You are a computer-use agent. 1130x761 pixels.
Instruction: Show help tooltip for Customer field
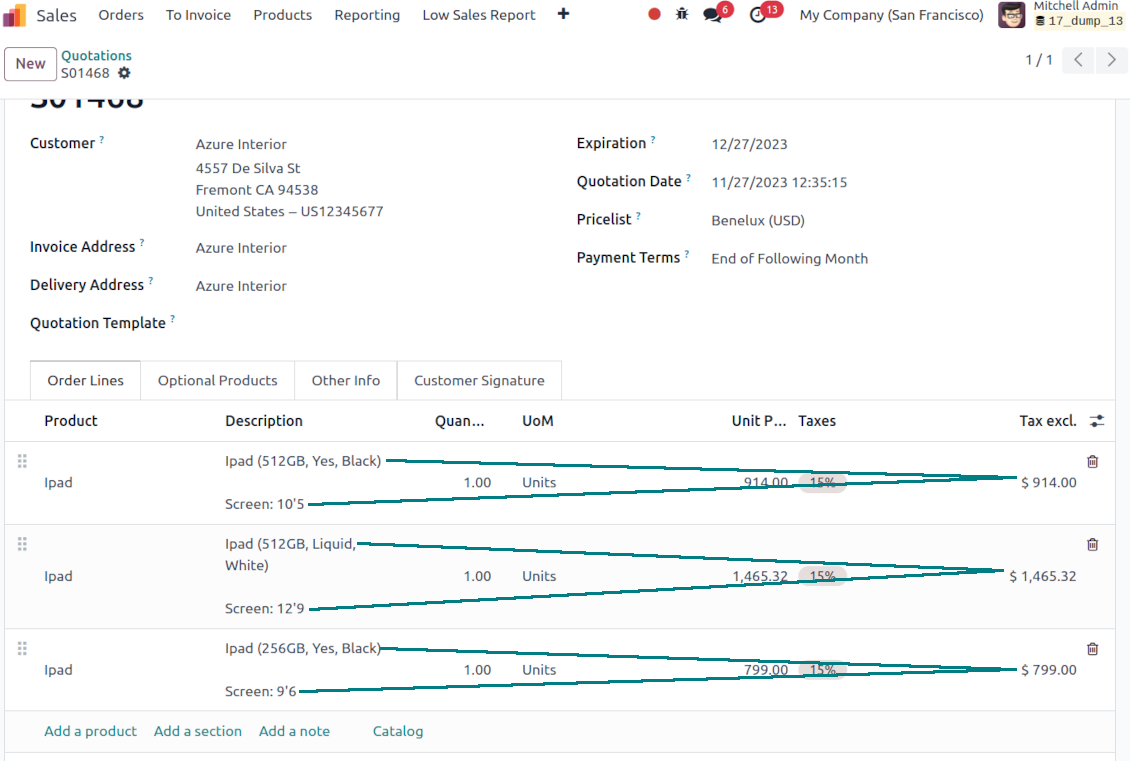click(x=102, y=140)
